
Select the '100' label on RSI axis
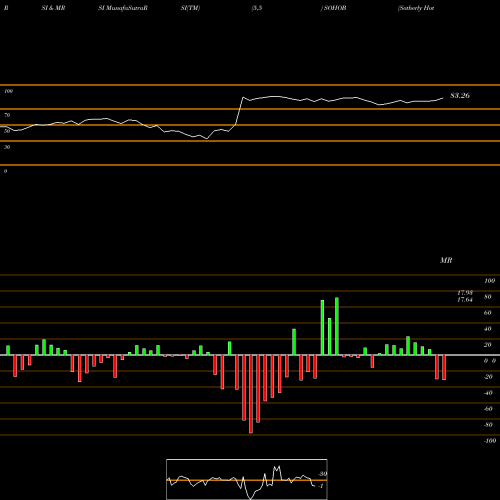[8, 91]
